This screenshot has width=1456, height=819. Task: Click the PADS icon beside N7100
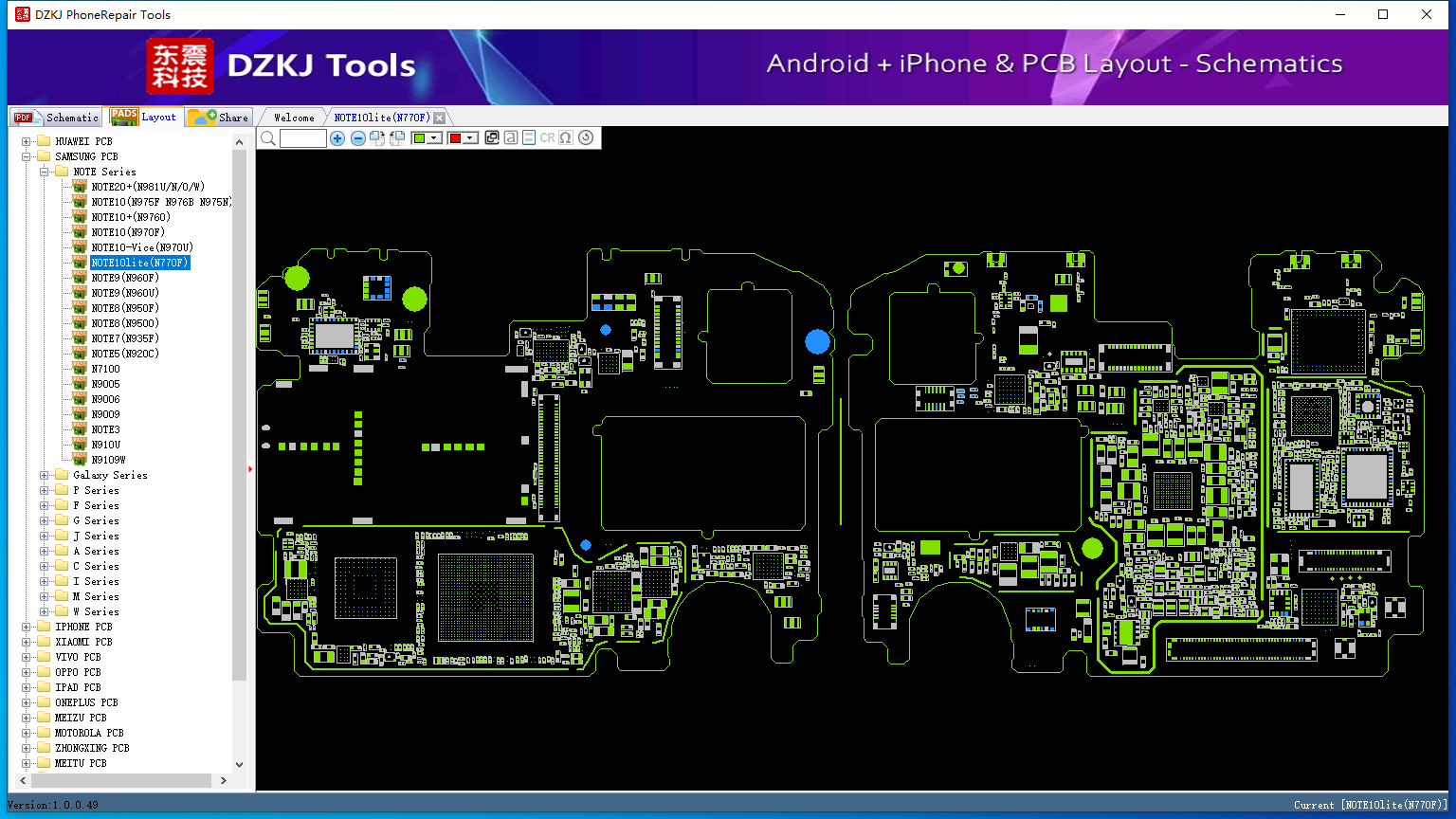click(x=81, y=369)
